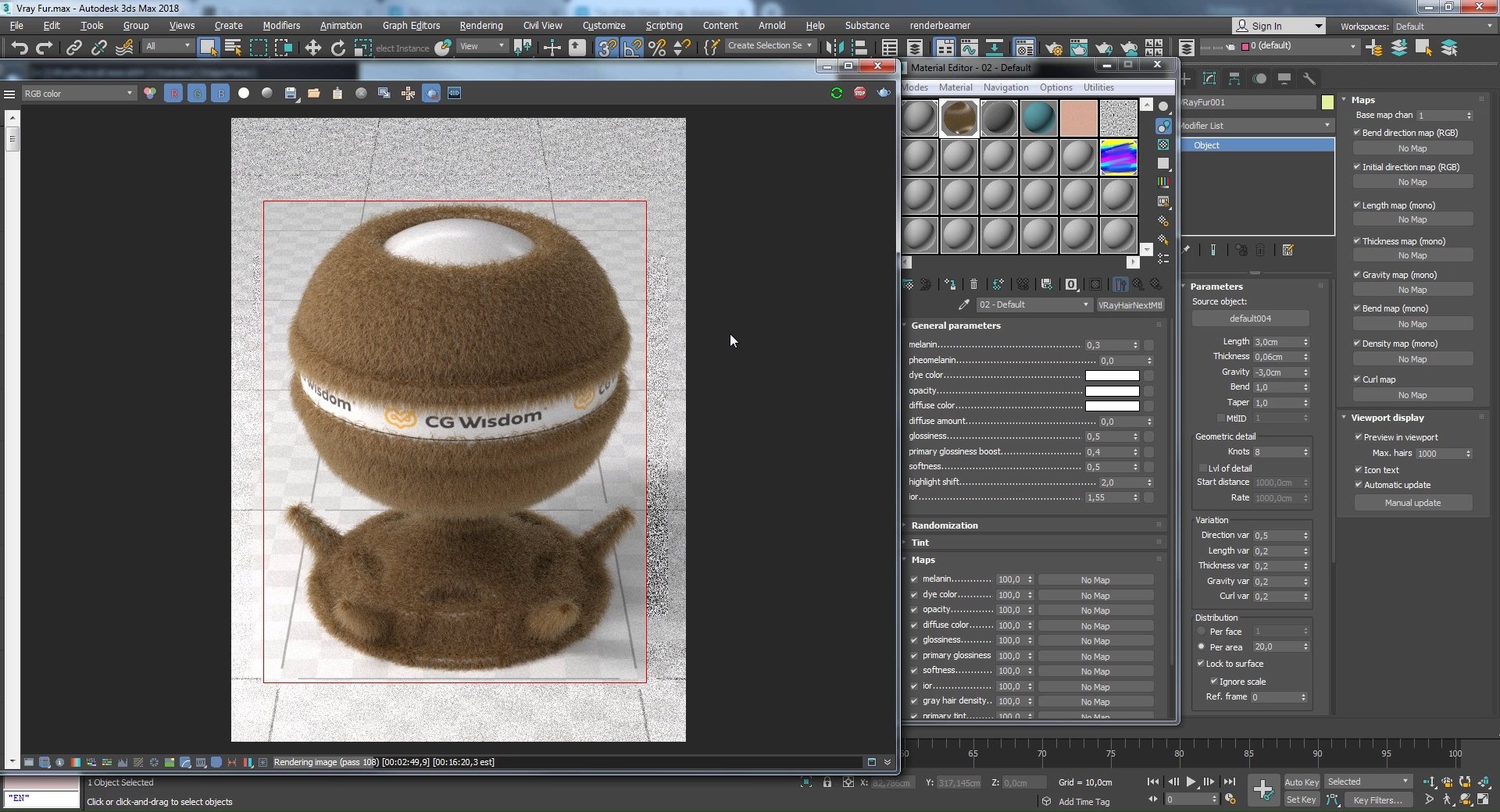The image size is (1500, 812).
Task: Click the green refresh render icon
Action: point(837,93)
